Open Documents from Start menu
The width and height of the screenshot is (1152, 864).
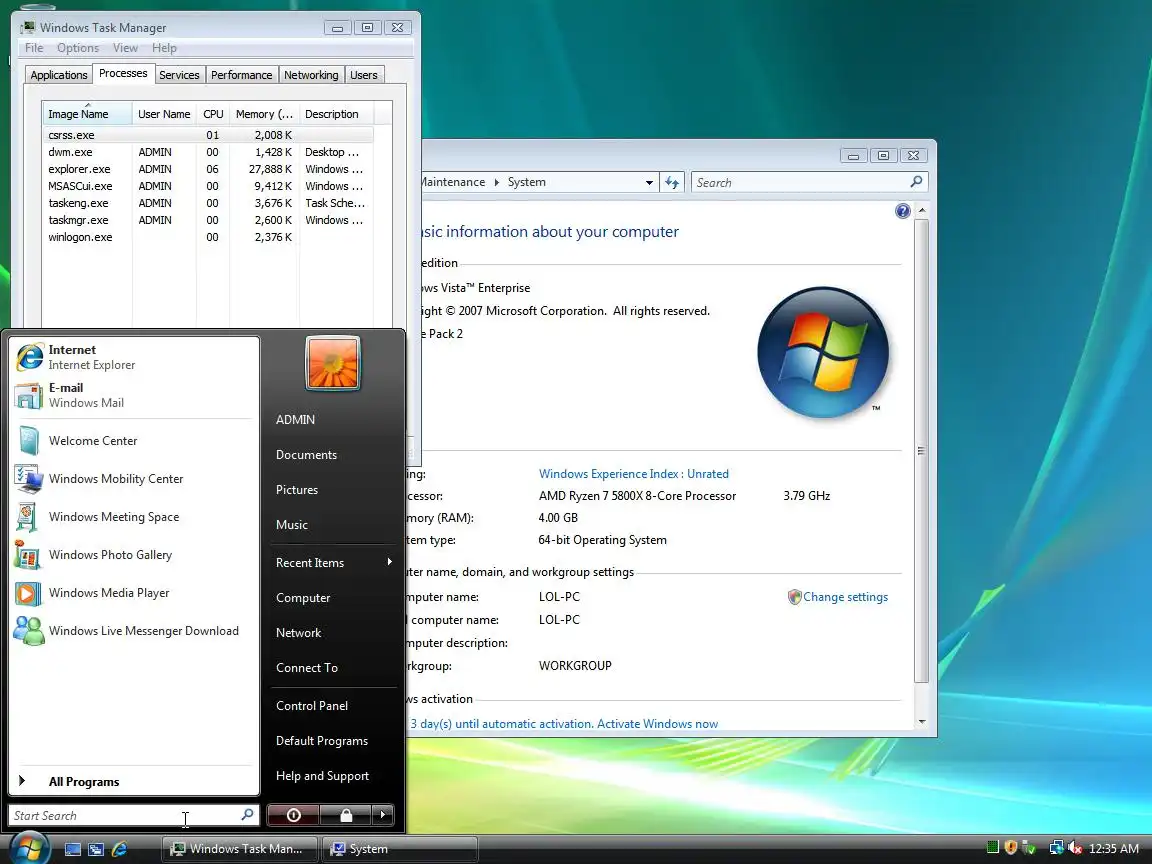pos(306,455)
